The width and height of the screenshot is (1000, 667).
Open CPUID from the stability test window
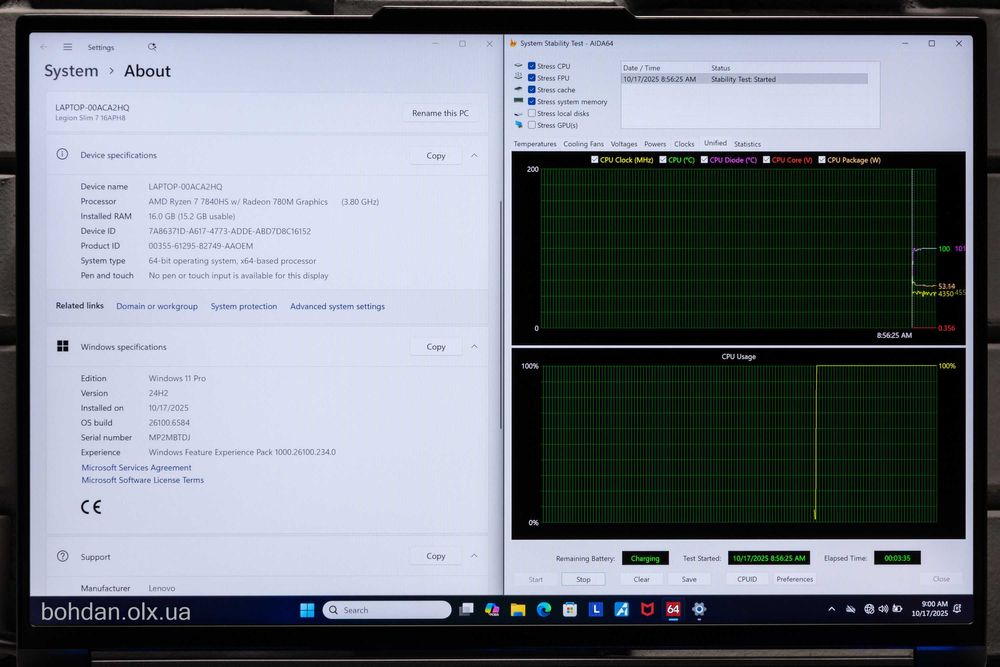point(747,579)
